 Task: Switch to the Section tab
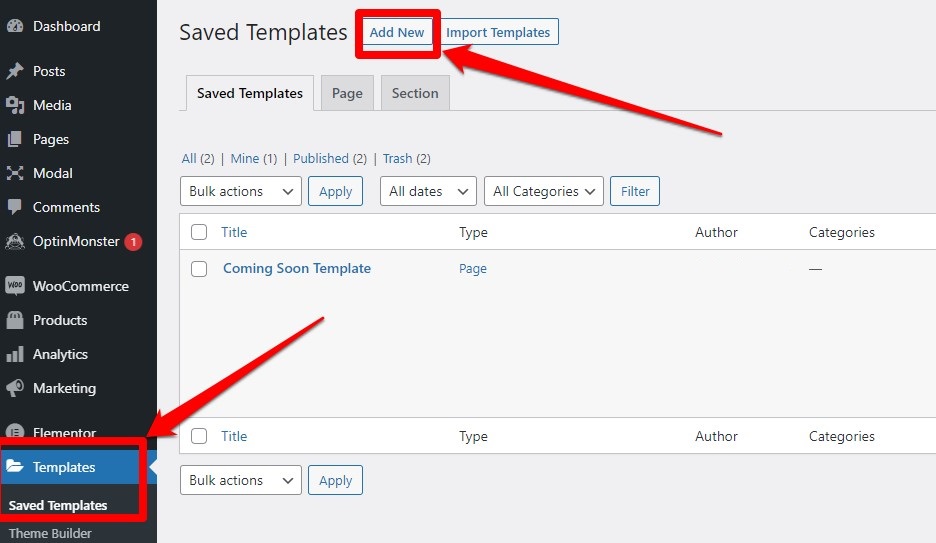(x=415, y=93)
